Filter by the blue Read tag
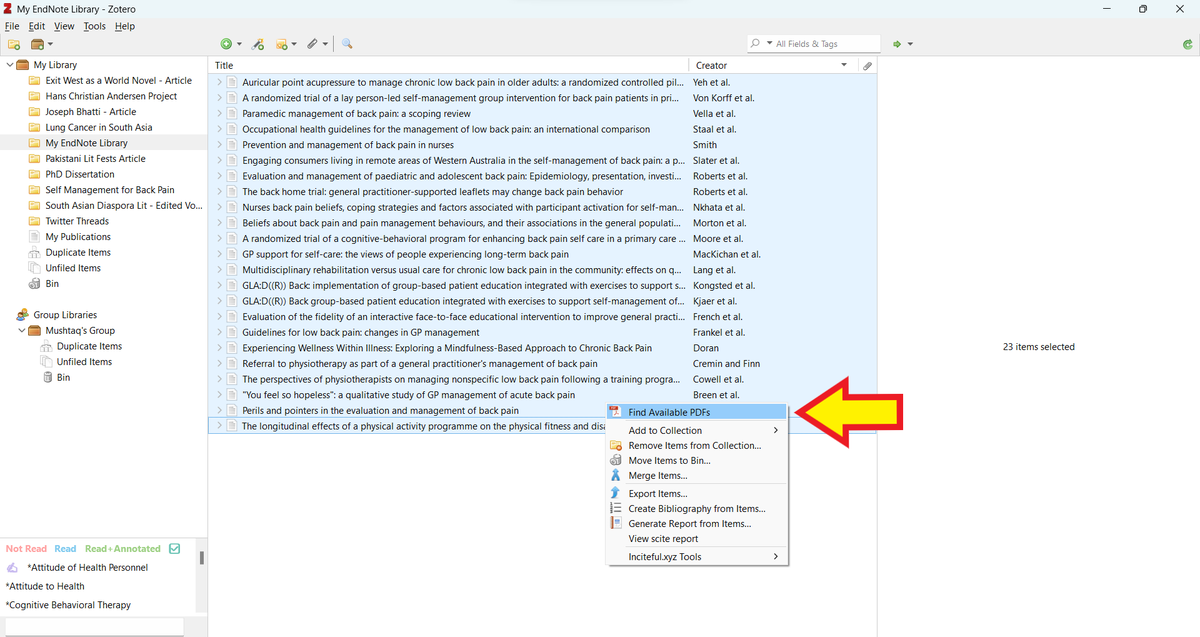Screen dimensions: 1200x637 coord(65,549)
